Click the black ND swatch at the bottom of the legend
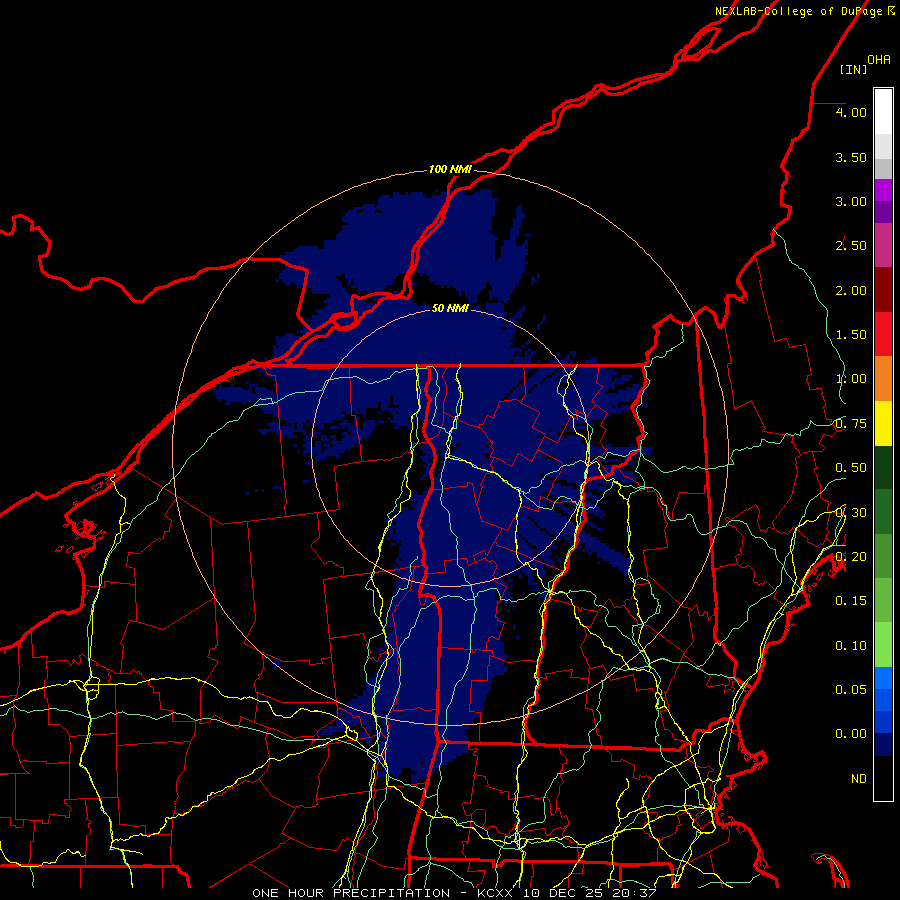The image size is (900, 900). coord(883,778)
